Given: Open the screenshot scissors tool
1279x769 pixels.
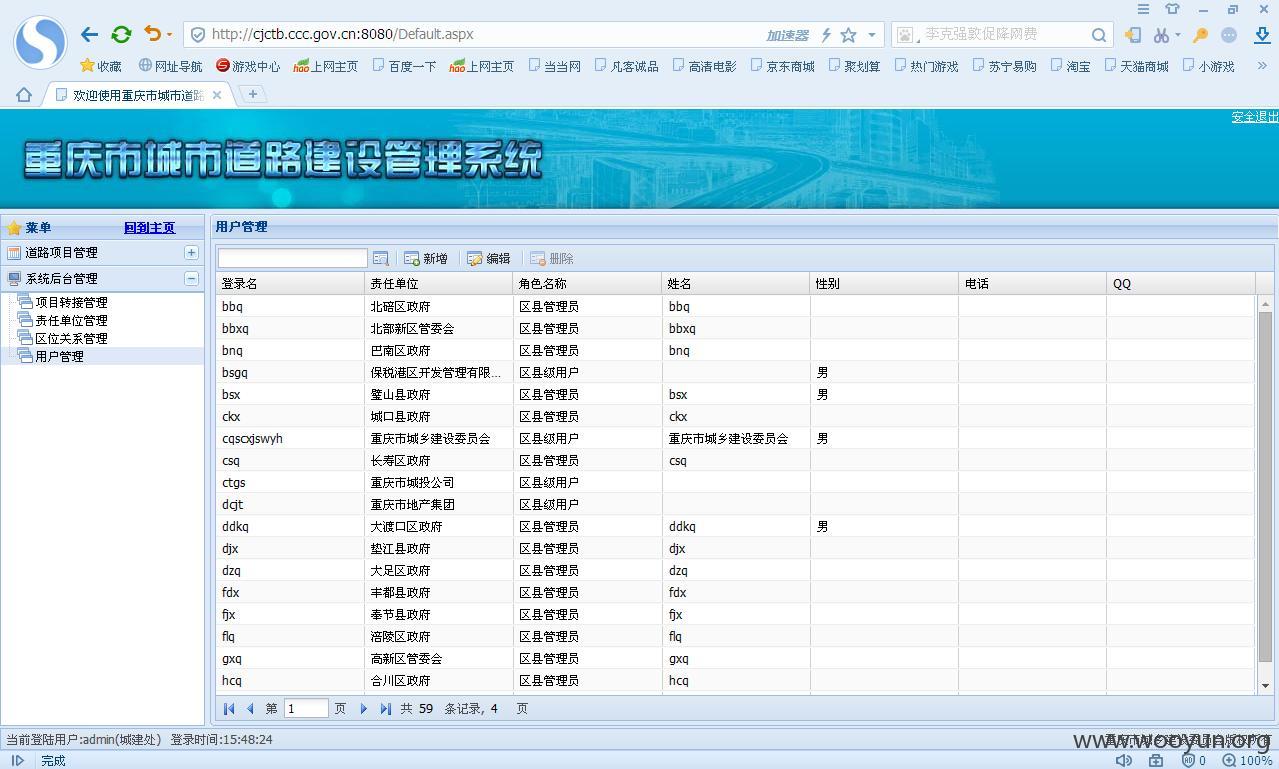Looking at the screenshot, I should point(1160,35).
